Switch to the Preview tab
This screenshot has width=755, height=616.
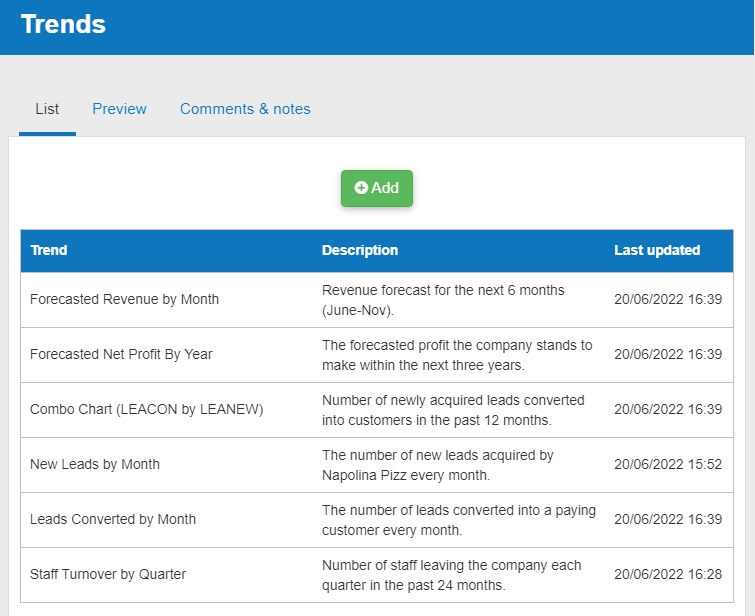tap(119, 109)
